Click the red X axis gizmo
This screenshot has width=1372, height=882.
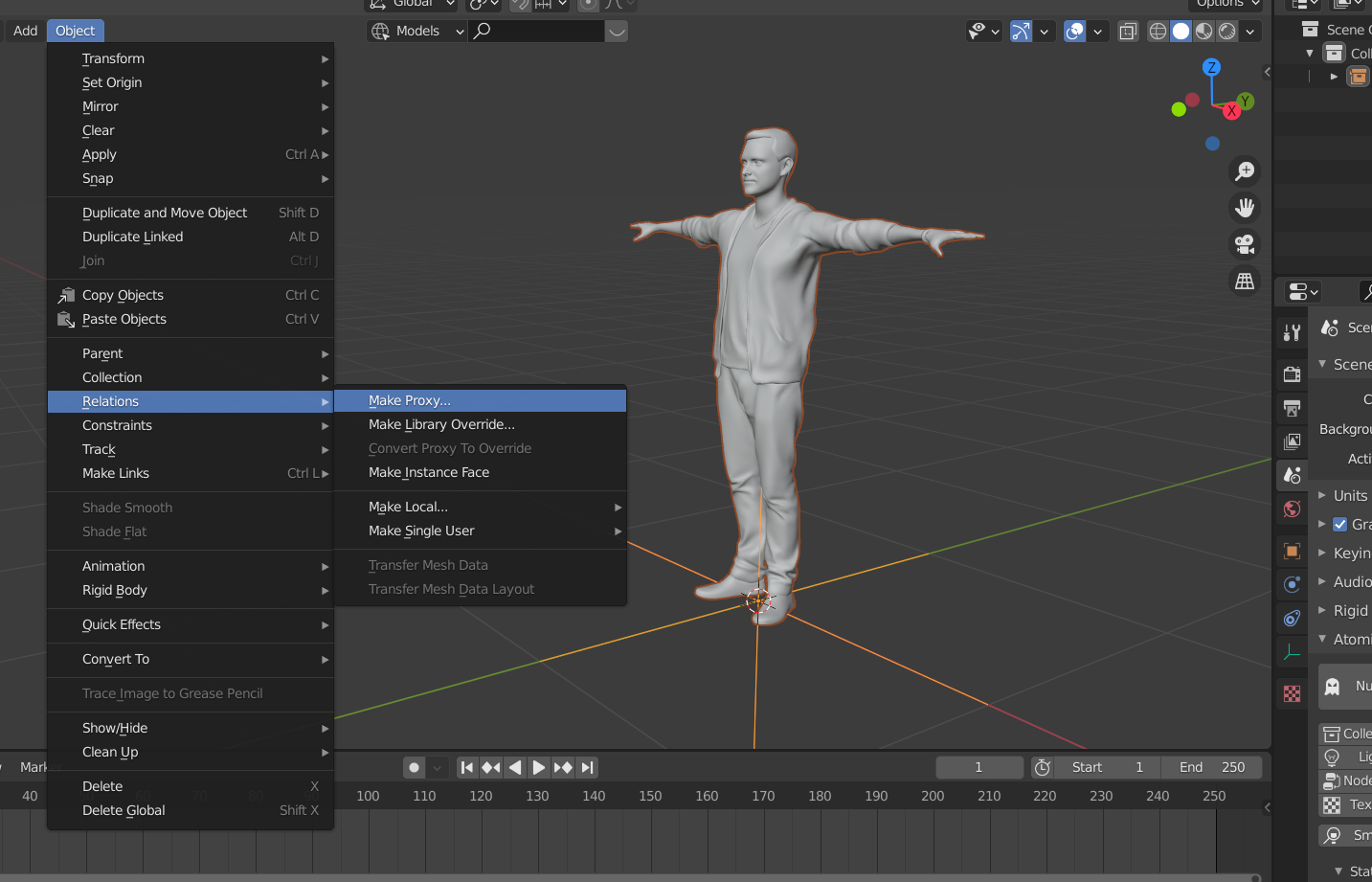(1232, 111)
